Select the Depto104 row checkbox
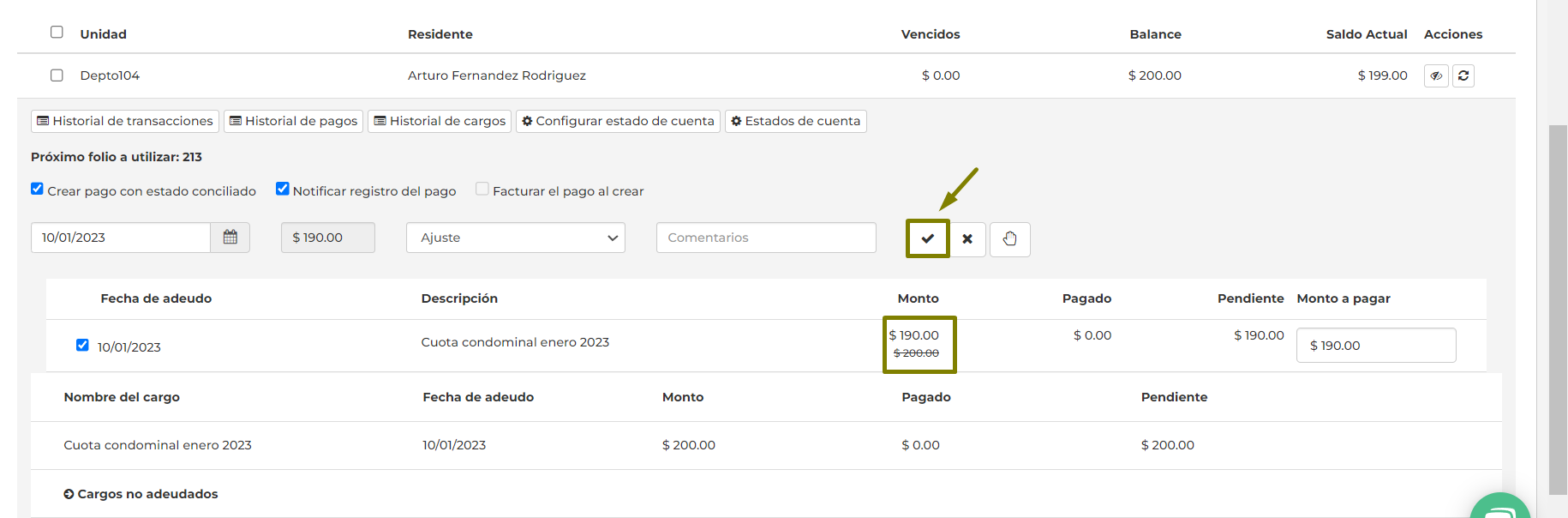The height and width of the screenshot is (518, 1568). click(x=57, y=75)
